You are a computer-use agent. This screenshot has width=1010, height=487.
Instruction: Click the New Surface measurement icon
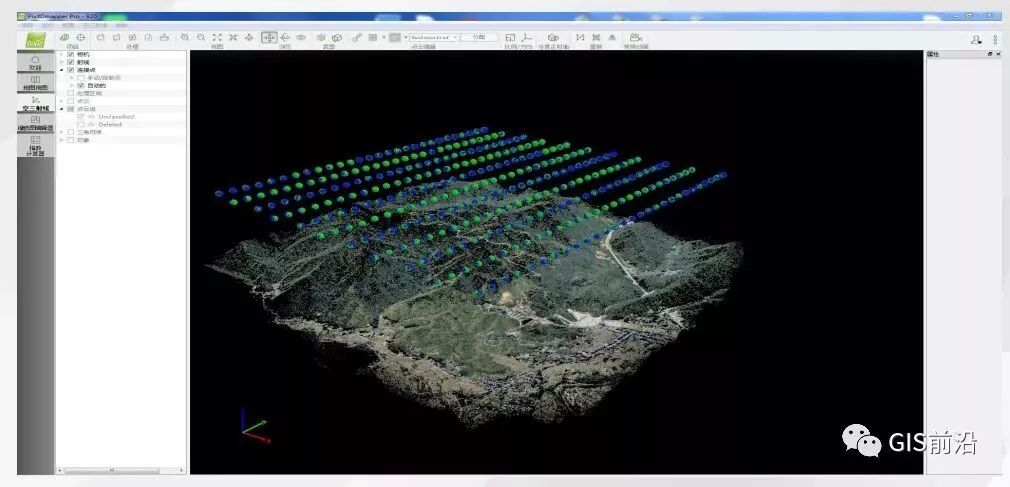(596, 38)
